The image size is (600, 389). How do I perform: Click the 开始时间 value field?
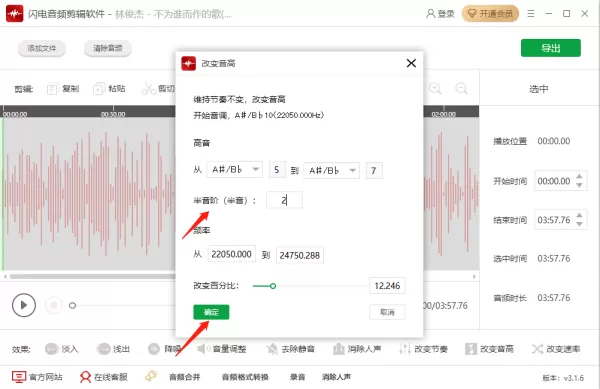pyautogui.click(x=554, y=181)
